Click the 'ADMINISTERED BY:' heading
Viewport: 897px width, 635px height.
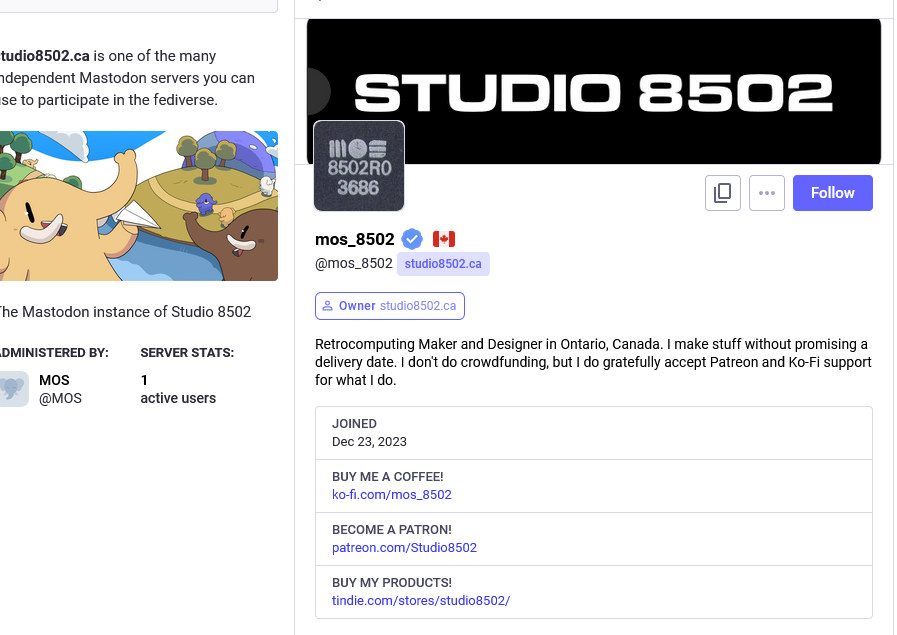(x=54, y=353)
